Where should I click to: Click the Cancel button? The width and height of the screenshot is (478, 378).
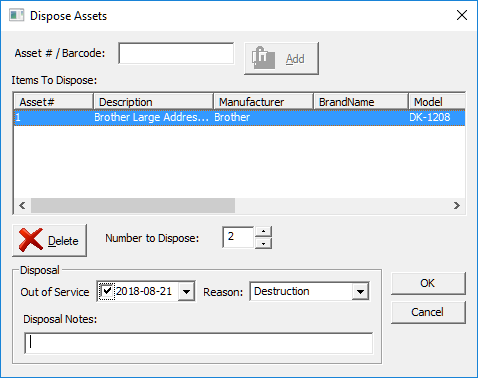tap(428, 312)
